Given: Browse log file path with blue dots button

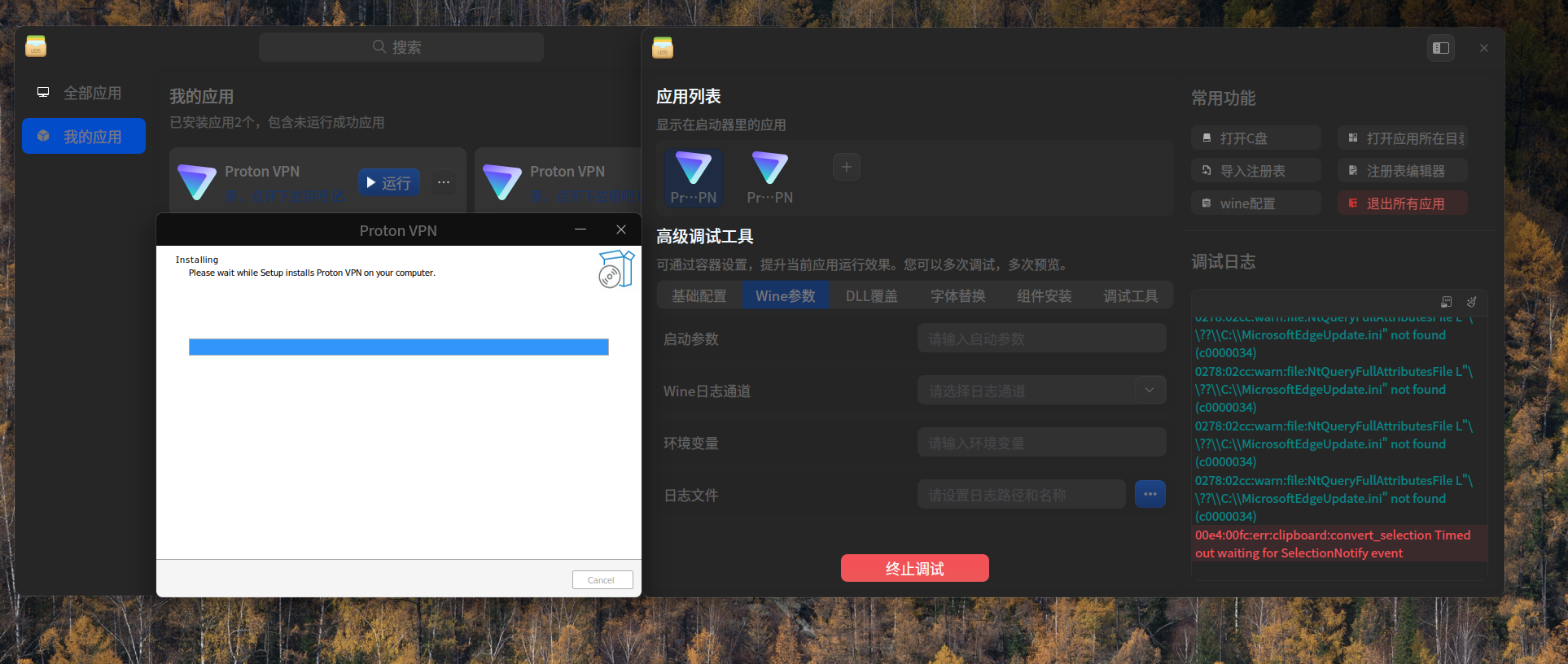Looking at the screenshot, I should (x=1150, y=494).
